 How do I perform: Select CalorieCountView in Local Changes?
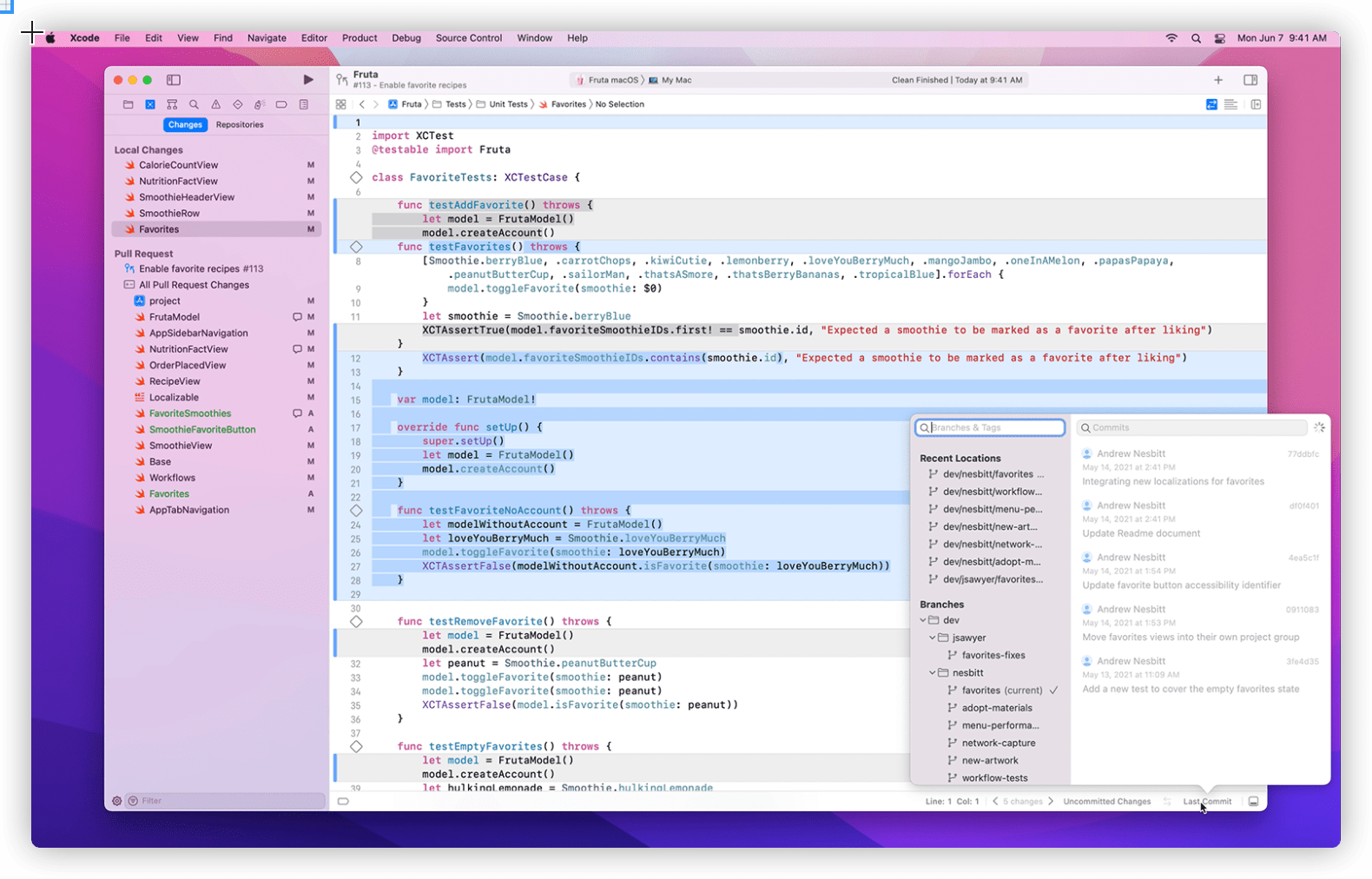178,165
